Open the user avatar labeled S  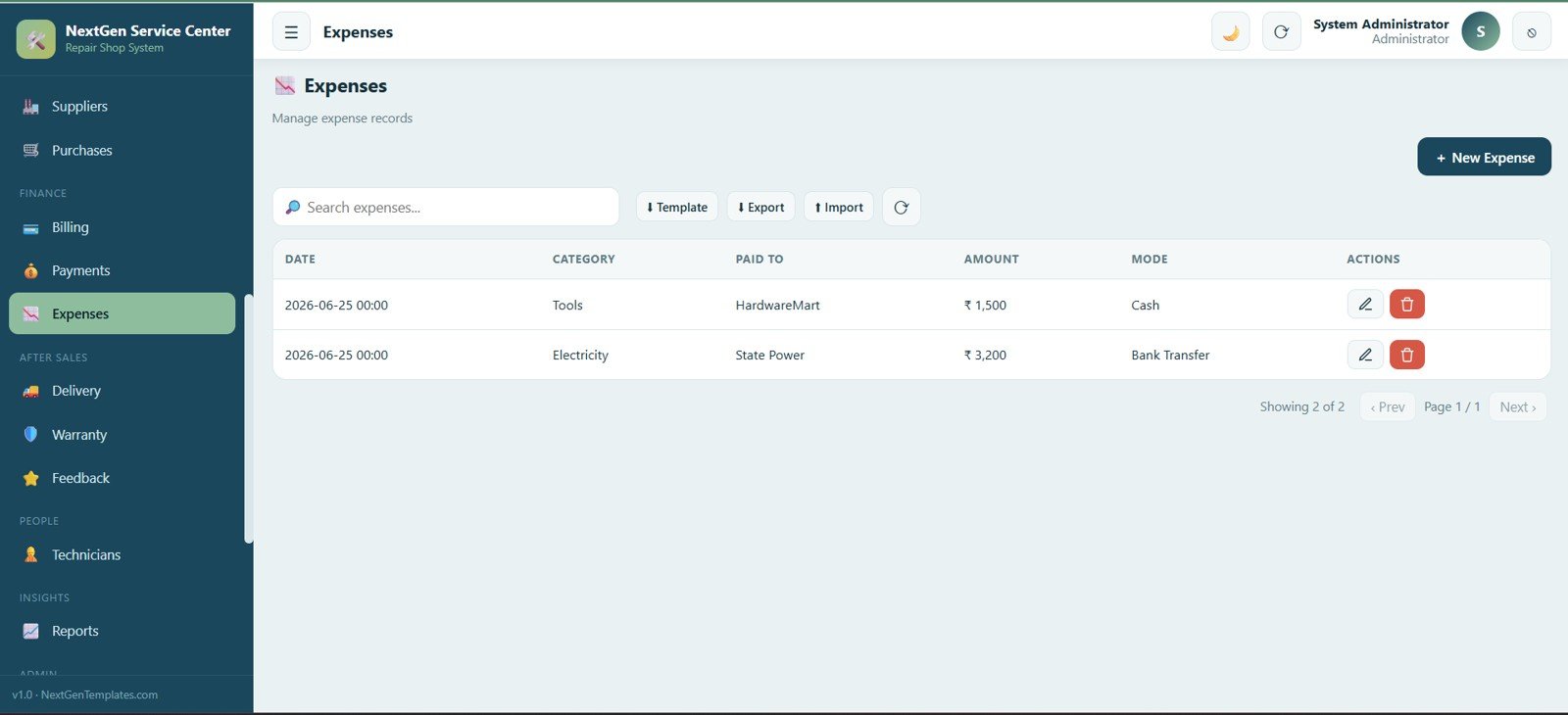click(x=1481, y=31)
